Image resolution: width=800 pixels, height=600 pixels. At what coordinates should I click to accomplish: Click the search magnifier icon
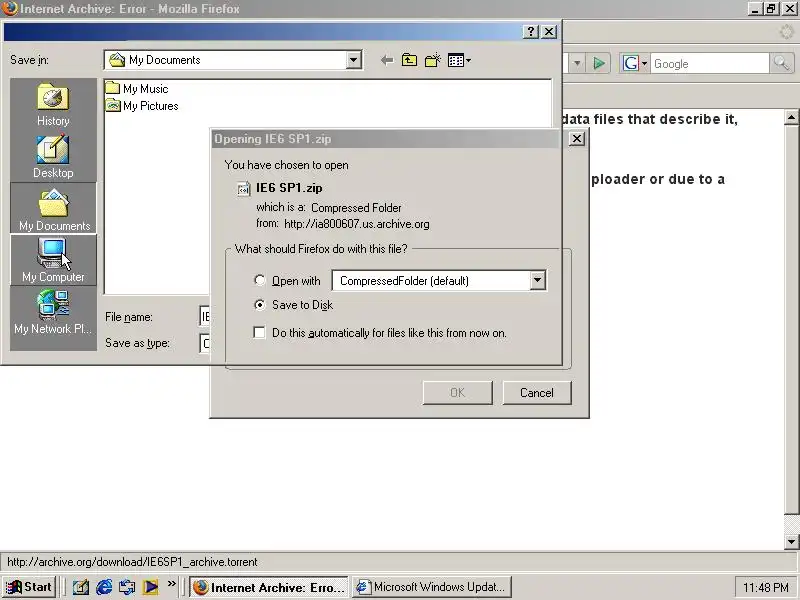pyautogui.click(x=781, y=63)
